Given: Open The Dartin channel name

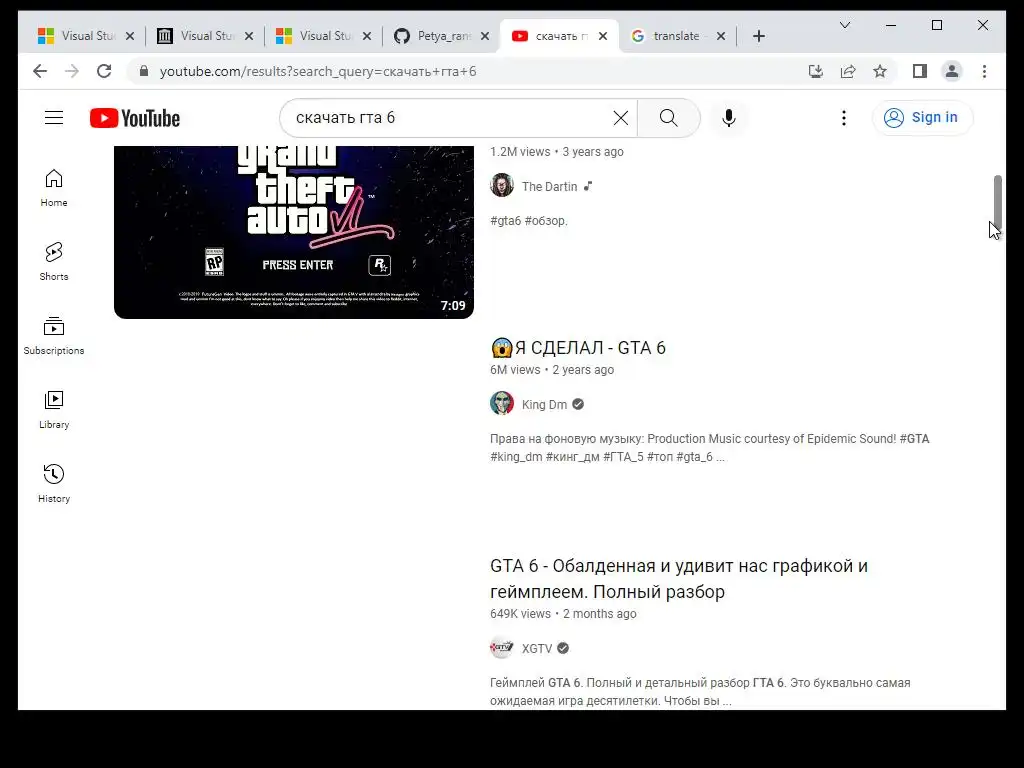Looking at the screenshot, I should click(549, 187).
